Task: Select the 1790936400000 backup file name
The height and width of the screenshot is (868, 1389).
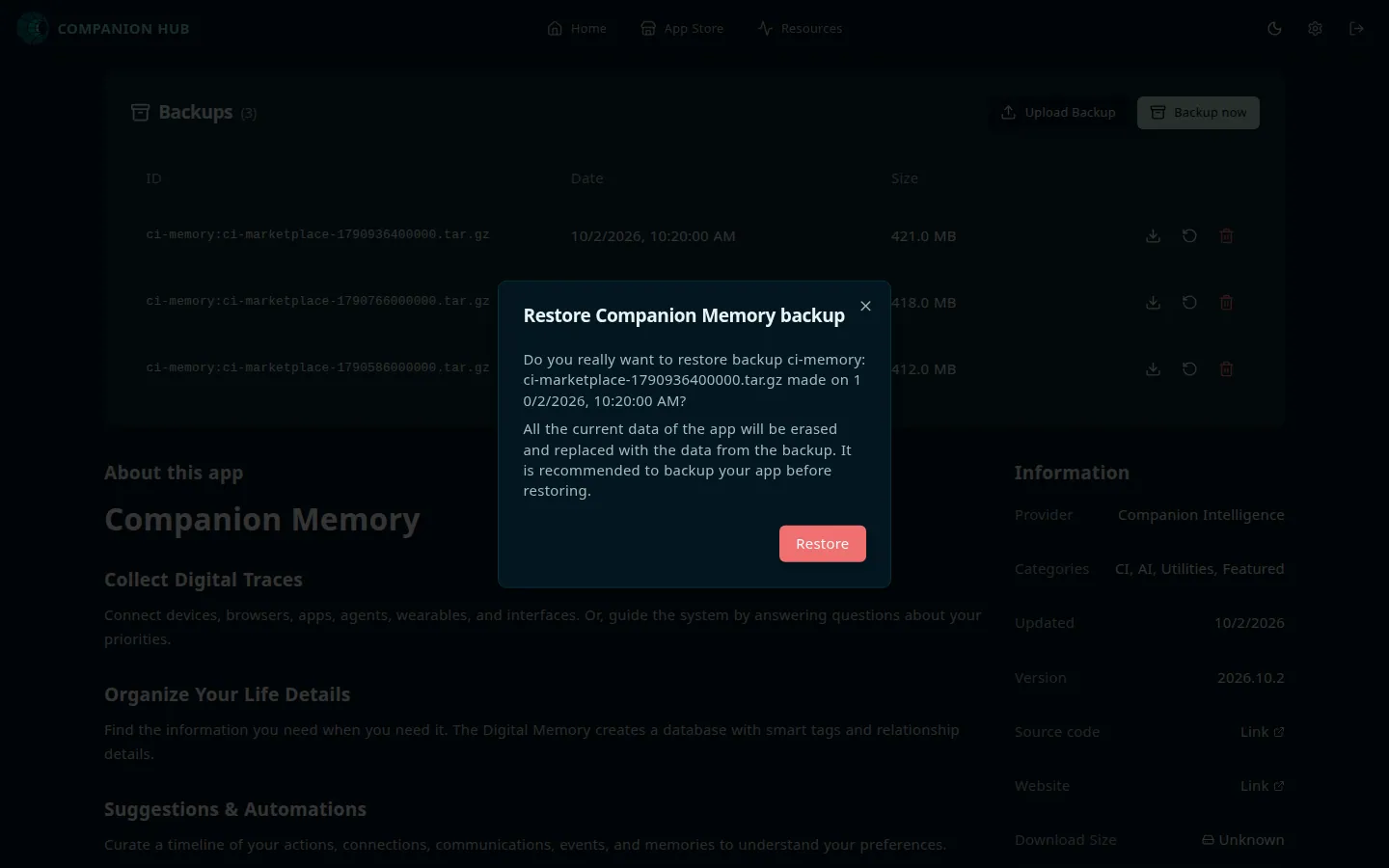Action: (317, 234)
